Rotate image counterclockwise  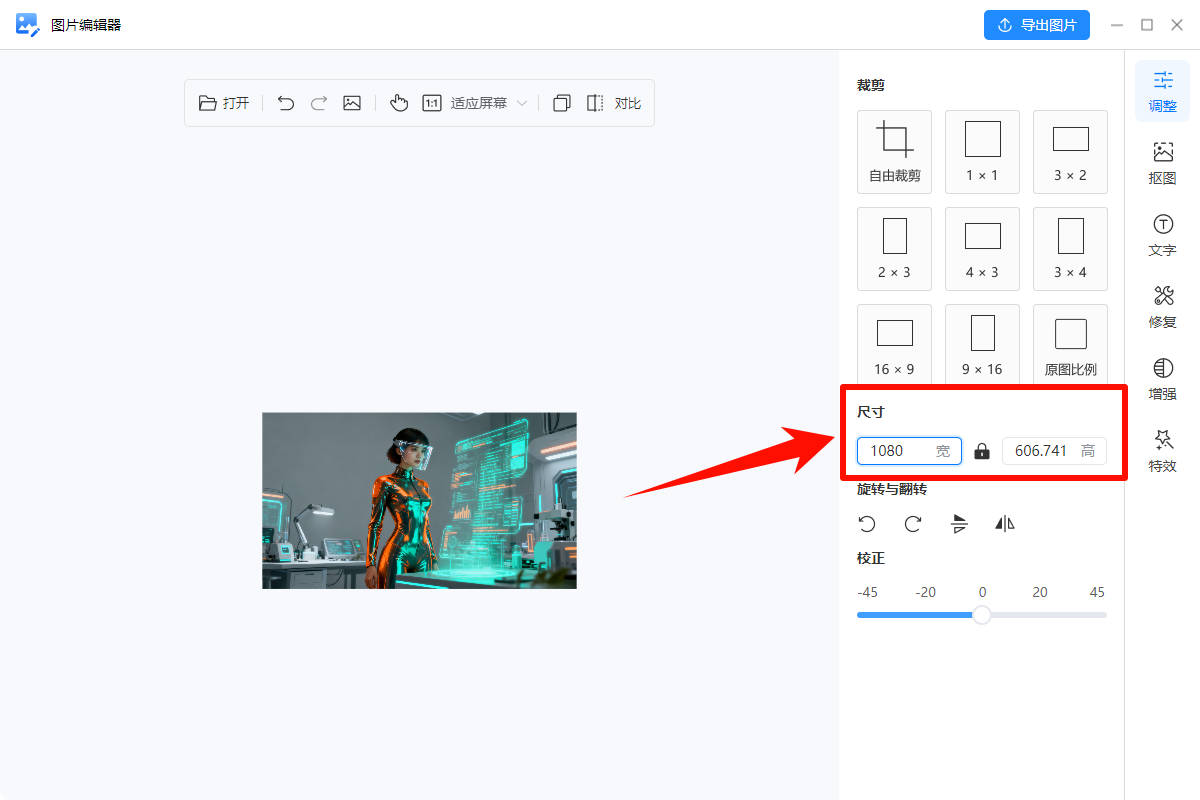tap(867, 524)
